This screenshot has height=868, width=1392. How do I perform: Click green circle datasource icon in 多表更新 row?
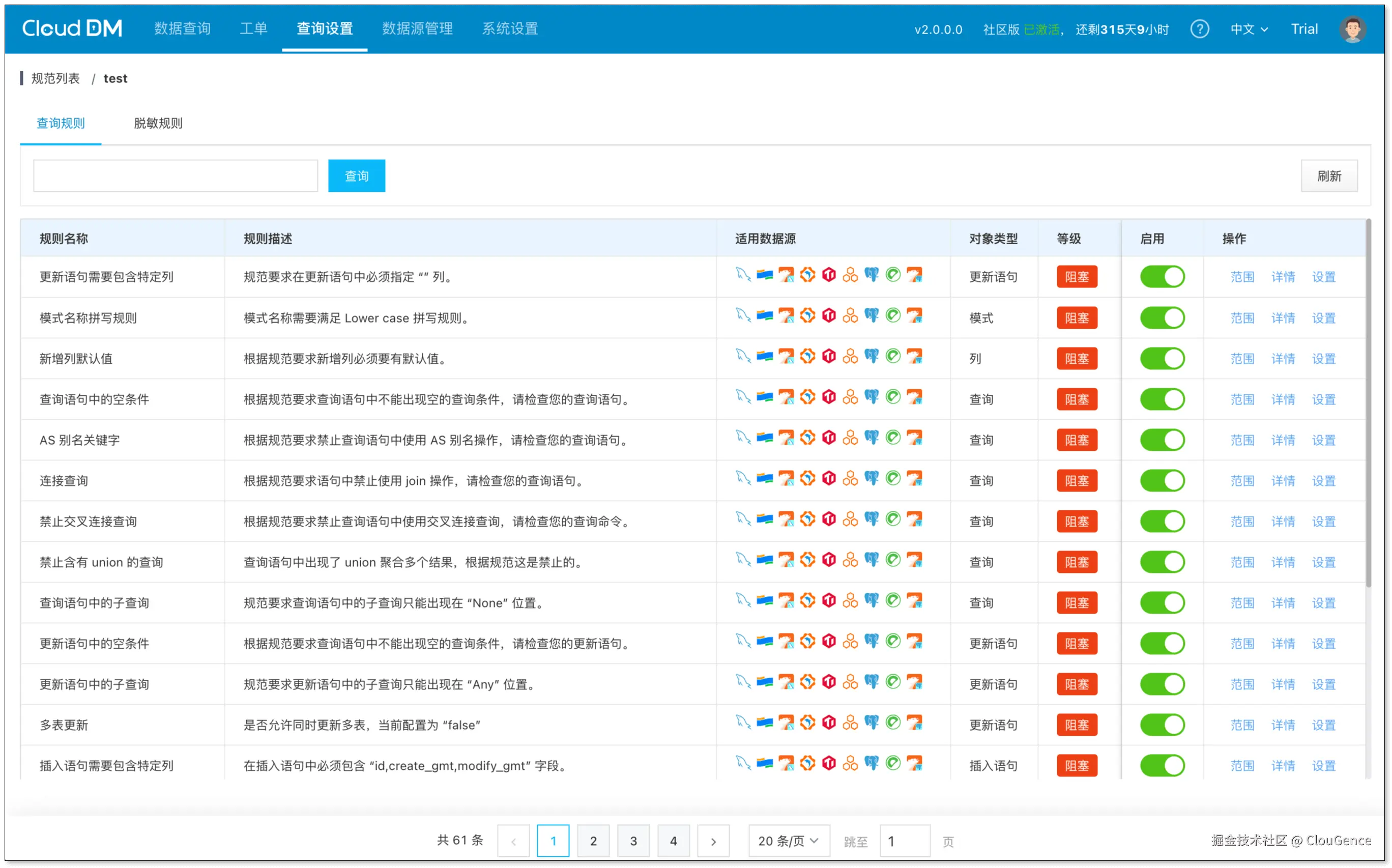tap(892, 722)
